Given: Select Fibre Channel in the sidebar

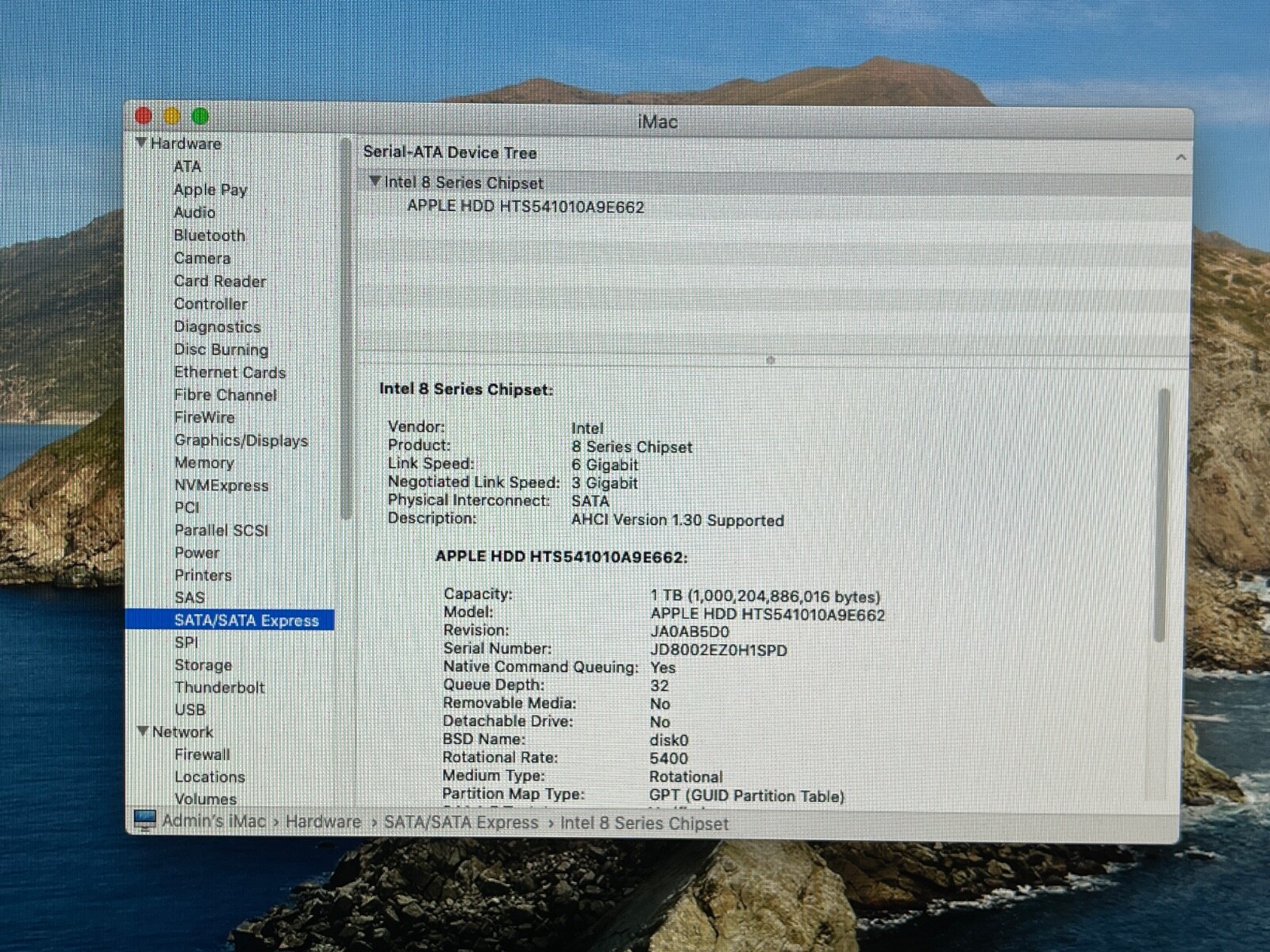Looking at the screenshot, I should pos(225,394).
